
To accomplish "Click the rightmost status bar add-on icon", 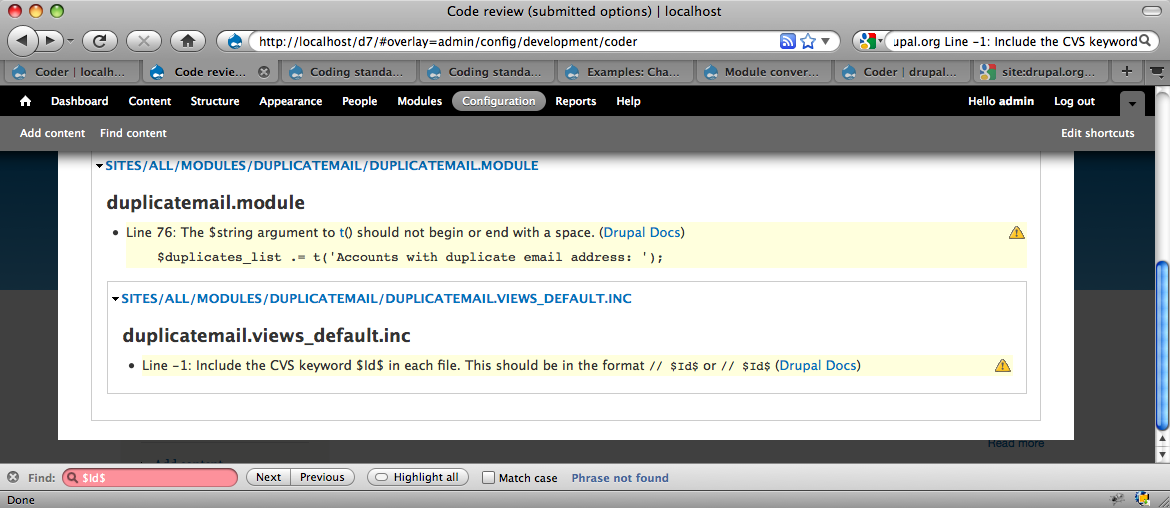I will pos(1142,498).
